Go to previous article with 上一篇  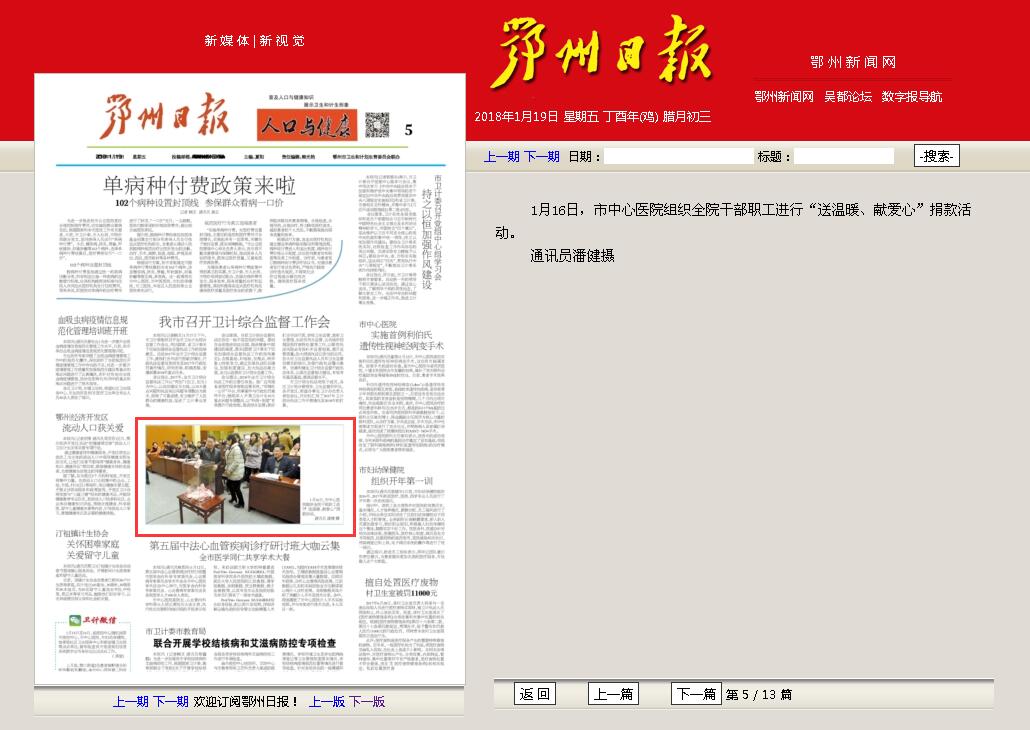[x=614, y=694]
